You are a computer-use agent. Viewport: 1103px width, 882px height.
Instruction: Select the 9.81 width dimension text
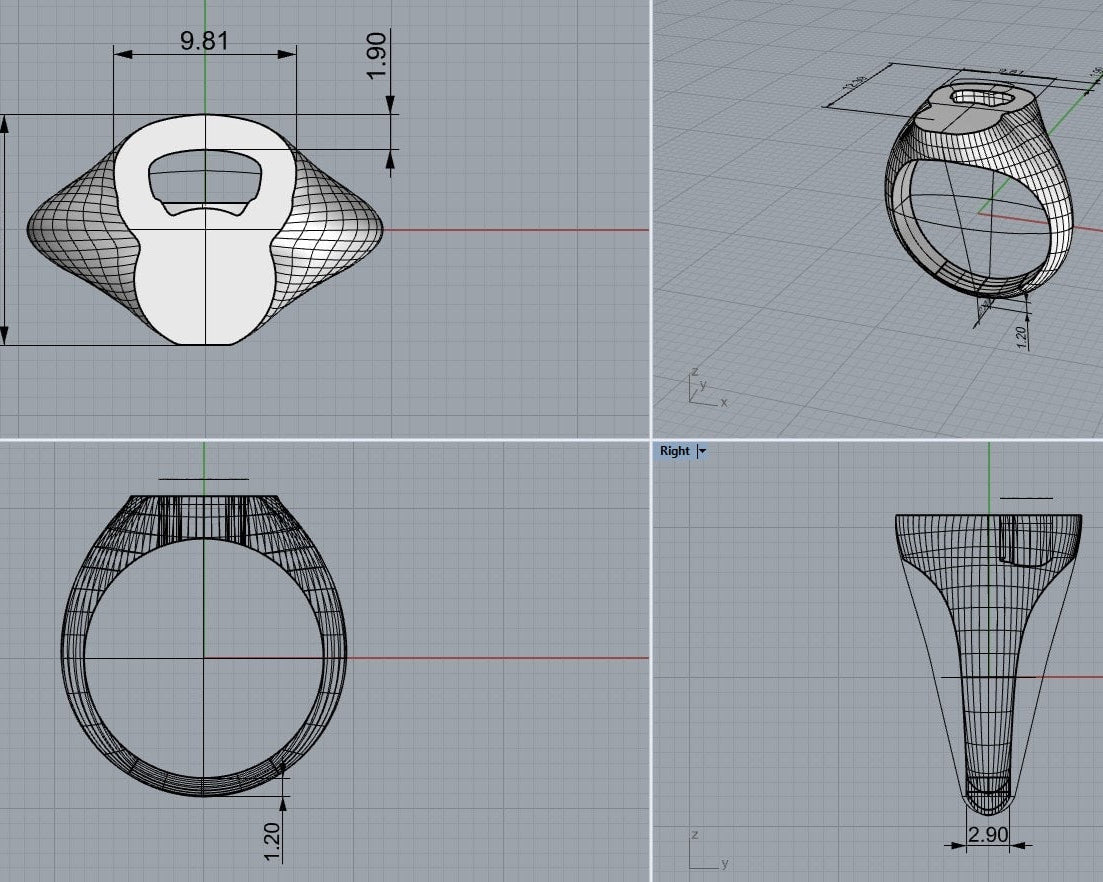[x=204, y=41]
